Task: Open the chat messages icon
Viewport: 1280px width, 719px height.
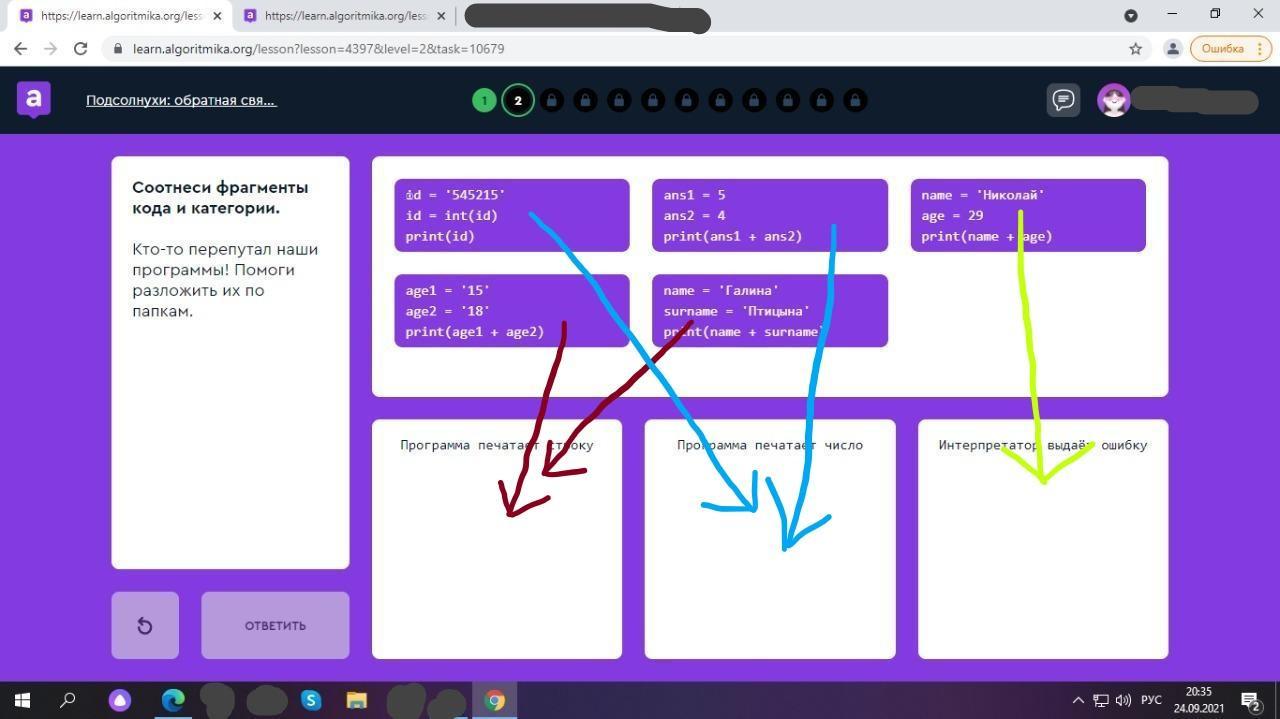Action: tap(1063, 100)
